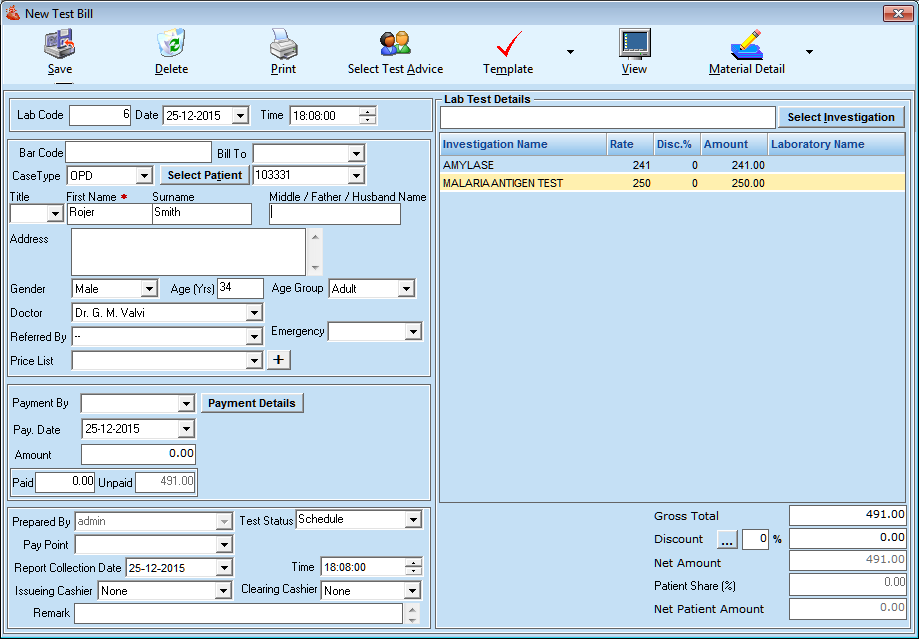The image size is (919, 639).
Task: Expand the Material Detail dropdown arrow
Action: pyautogui.click(x=809, y=52)
